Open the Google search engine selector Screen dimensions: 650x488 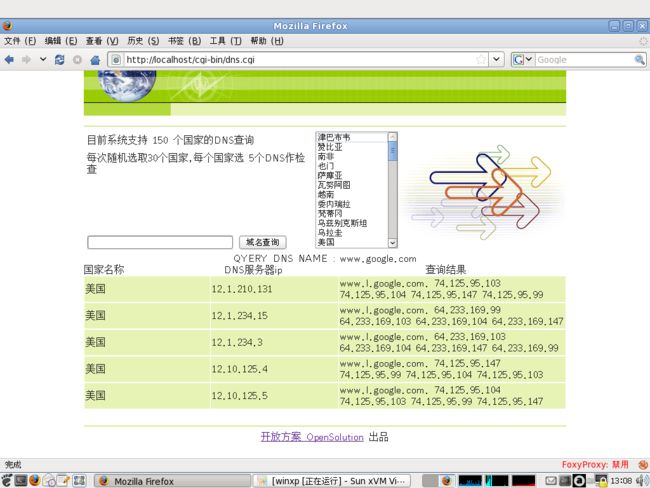(x=522, y=59)
